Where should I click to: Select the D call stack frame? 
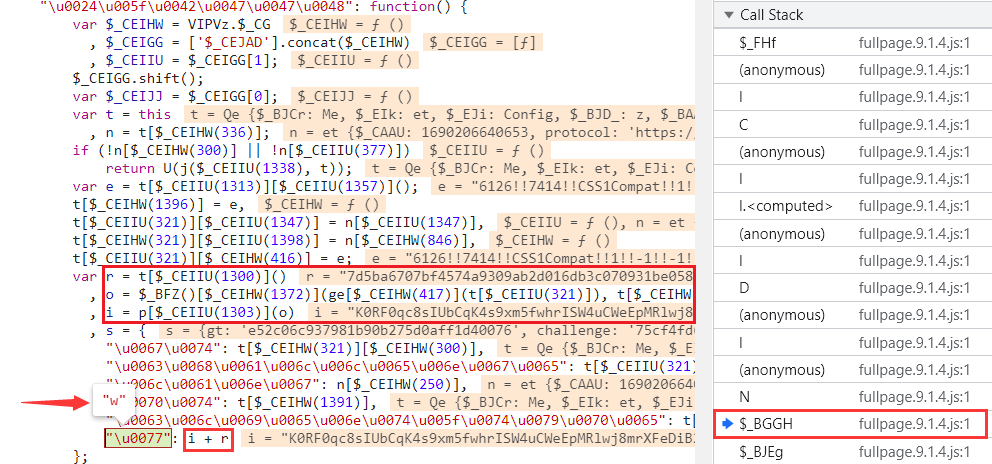(x=744, y=288)
